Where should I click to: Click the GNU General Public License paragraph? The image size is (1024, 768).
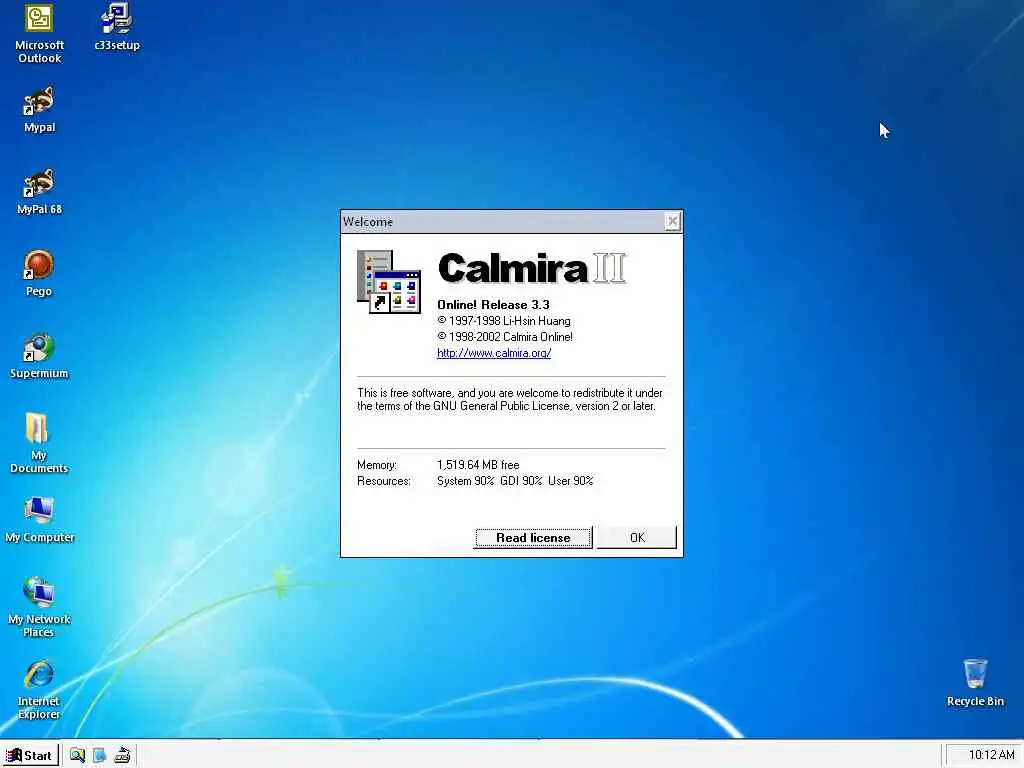[509, 399]
